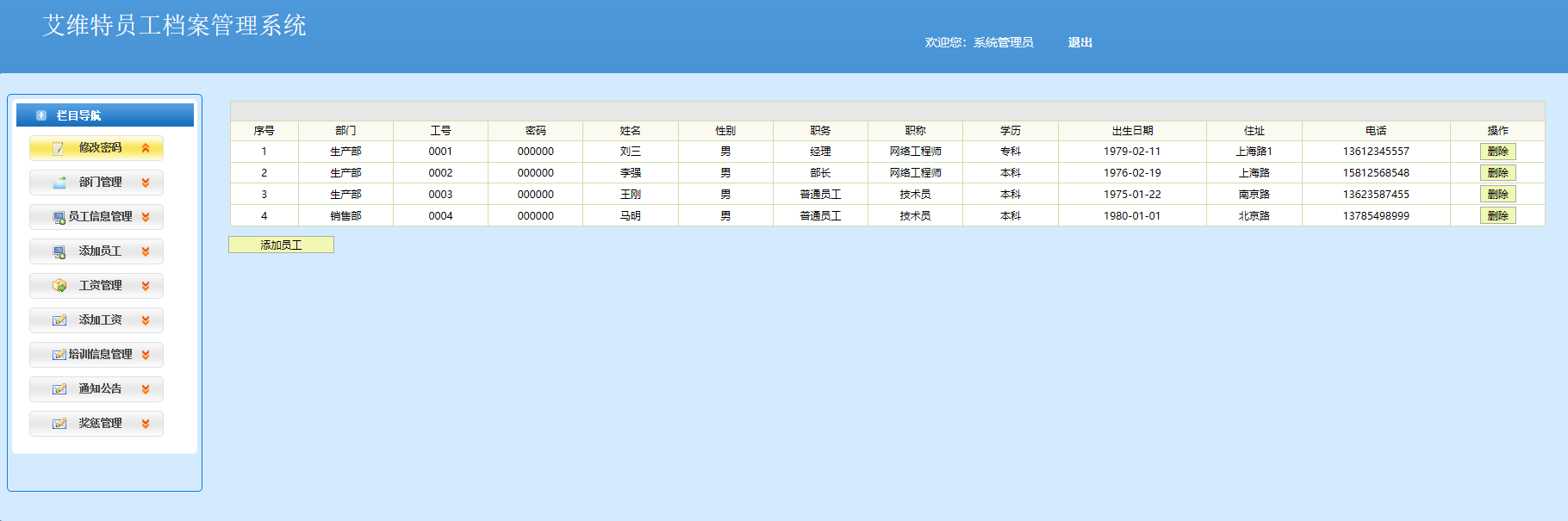Click 欢迎您：系统管理员 welcome text
This screenshot has height=521, width=1568.
pyautogui.click(x=979, y=42)
